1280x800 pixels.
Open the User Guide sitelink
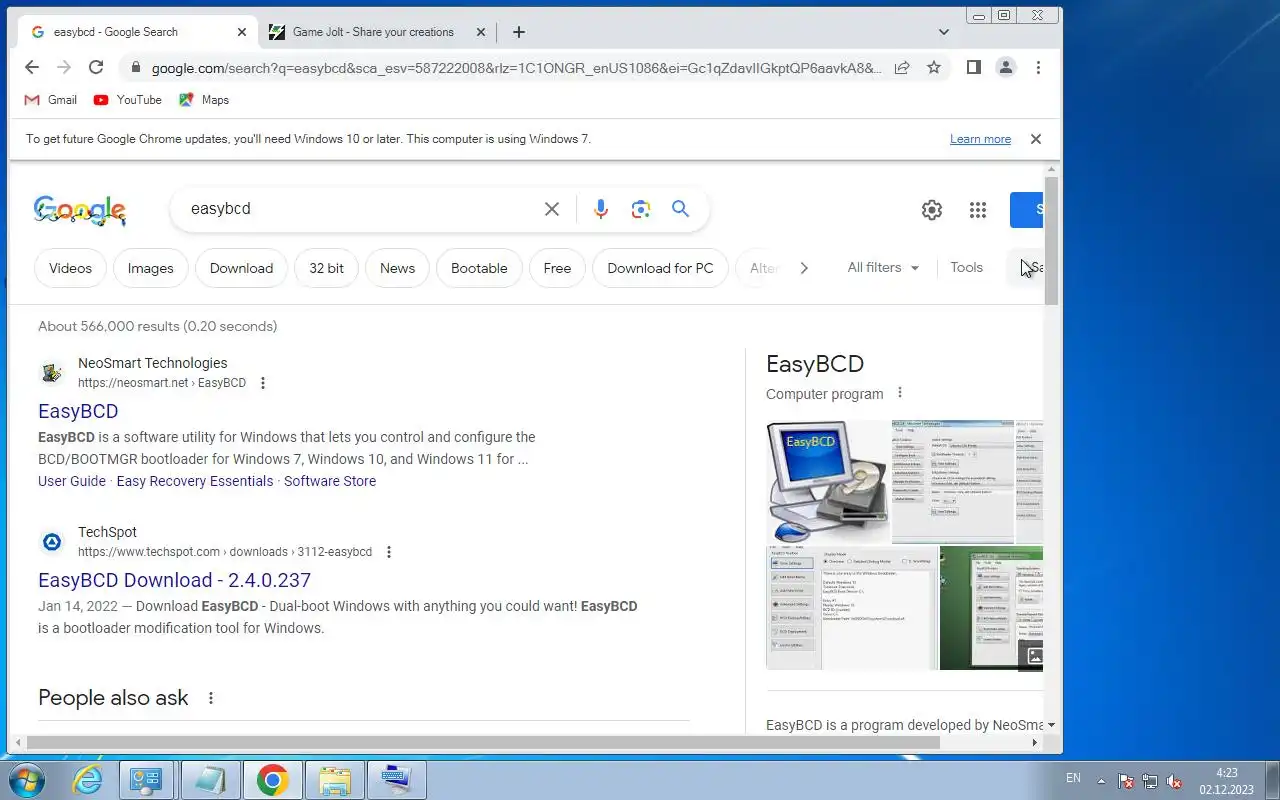[72, 481]
